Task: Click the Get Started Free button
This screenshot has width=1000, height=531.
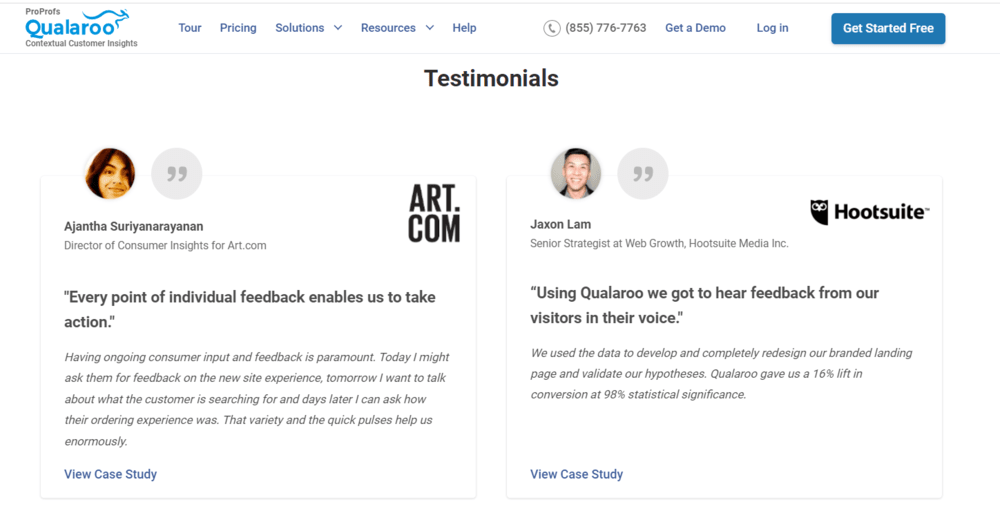Action: (x=888, y=29)
